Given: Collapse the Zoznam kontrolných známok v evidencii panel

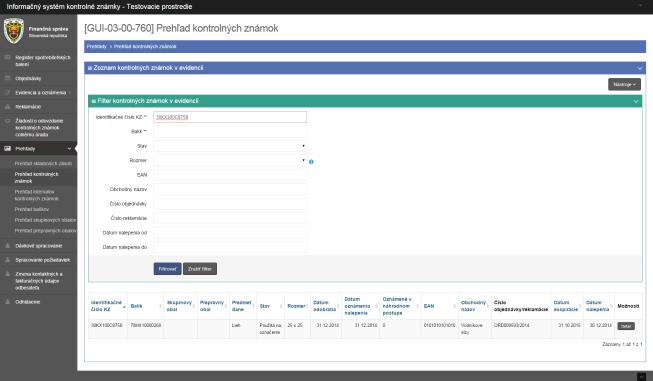Looking at the screenshot, I should coord(640,68).
